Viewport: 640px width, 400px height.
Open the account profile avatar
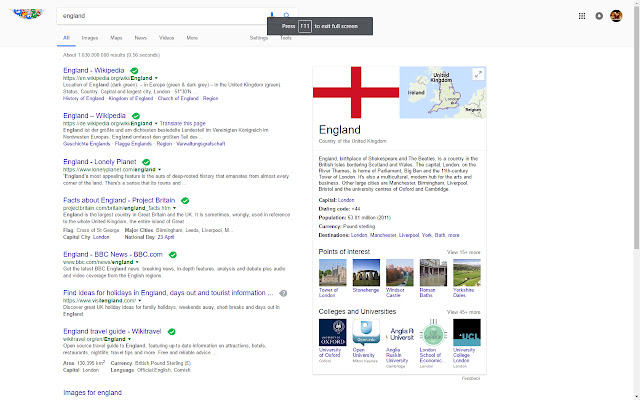[x=616, y=16]
